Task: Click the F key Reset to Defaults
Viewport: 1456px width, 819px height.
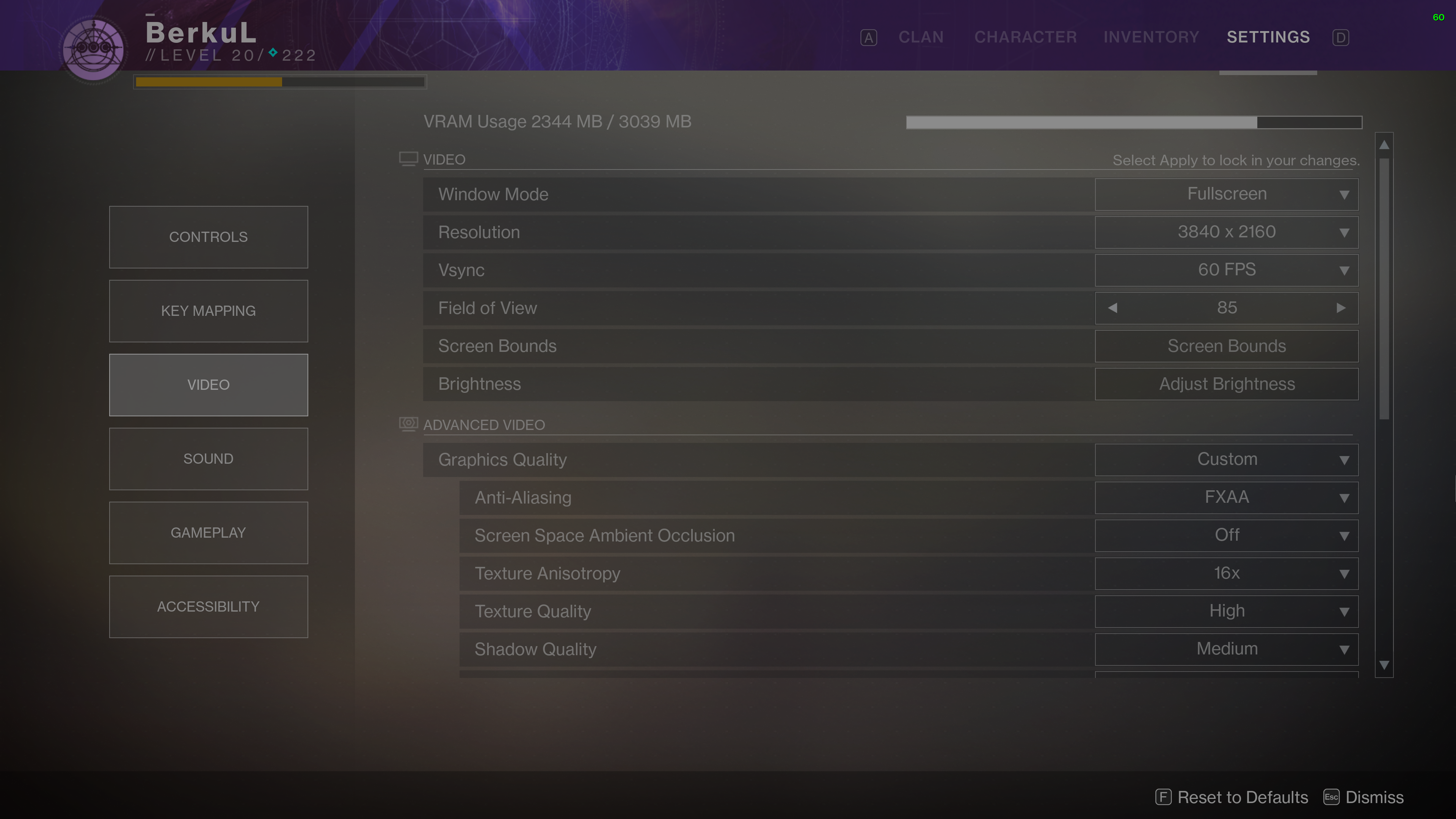Action: click(x=1232, y=797)
